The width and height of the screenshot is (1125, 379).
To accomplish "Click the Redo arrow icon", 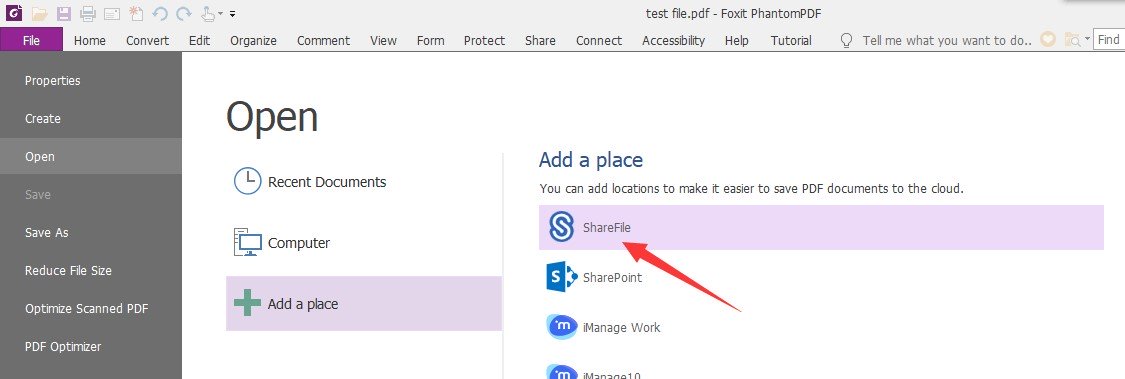I will [184, 13].
